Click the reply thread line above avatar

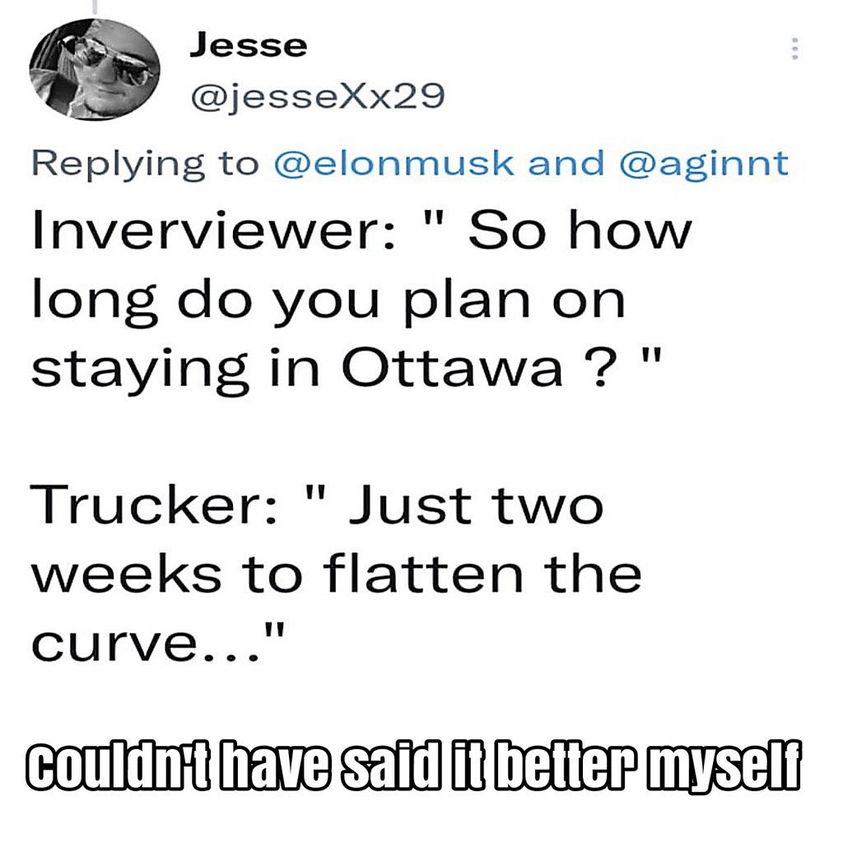click(93, 6)
